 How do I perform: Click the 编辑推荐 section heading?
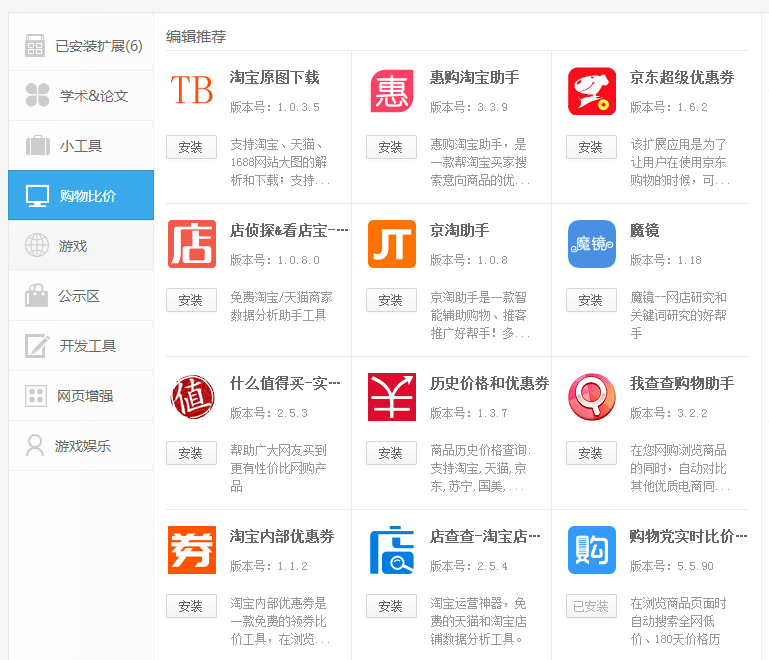[196, 36]
